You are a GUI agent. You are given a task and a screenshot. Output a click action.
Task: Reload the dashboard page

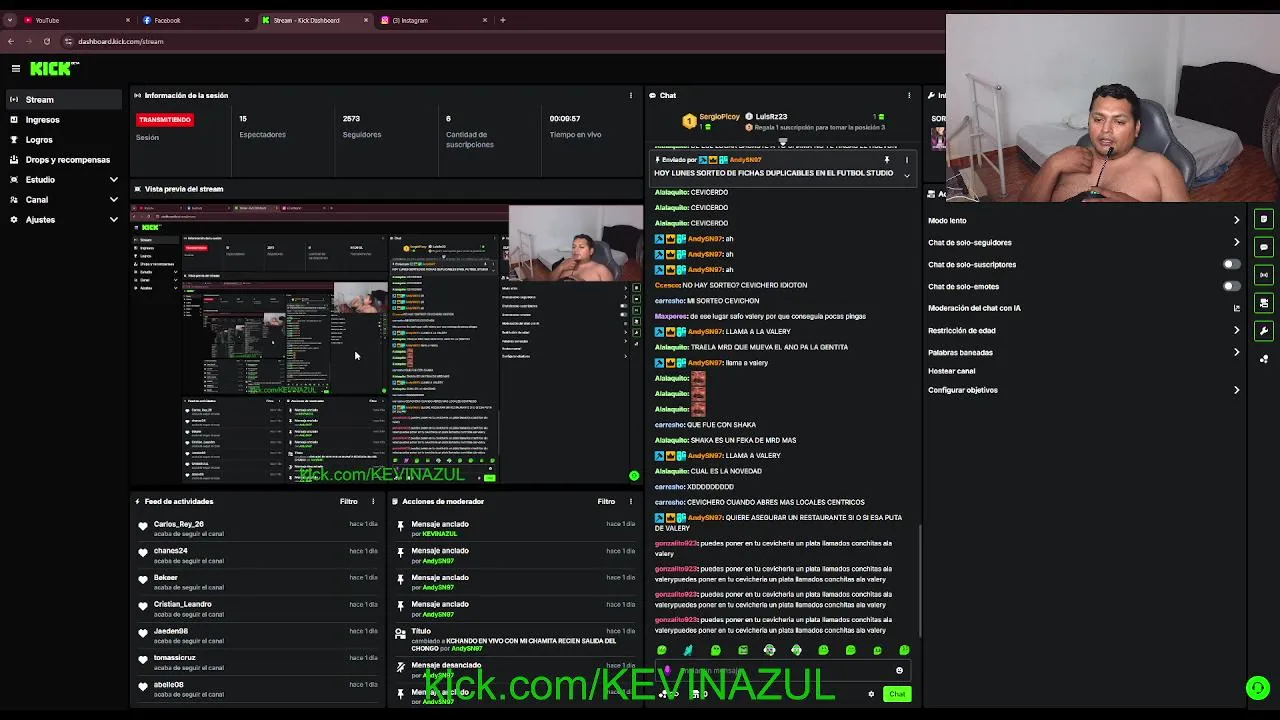point(47,41)
